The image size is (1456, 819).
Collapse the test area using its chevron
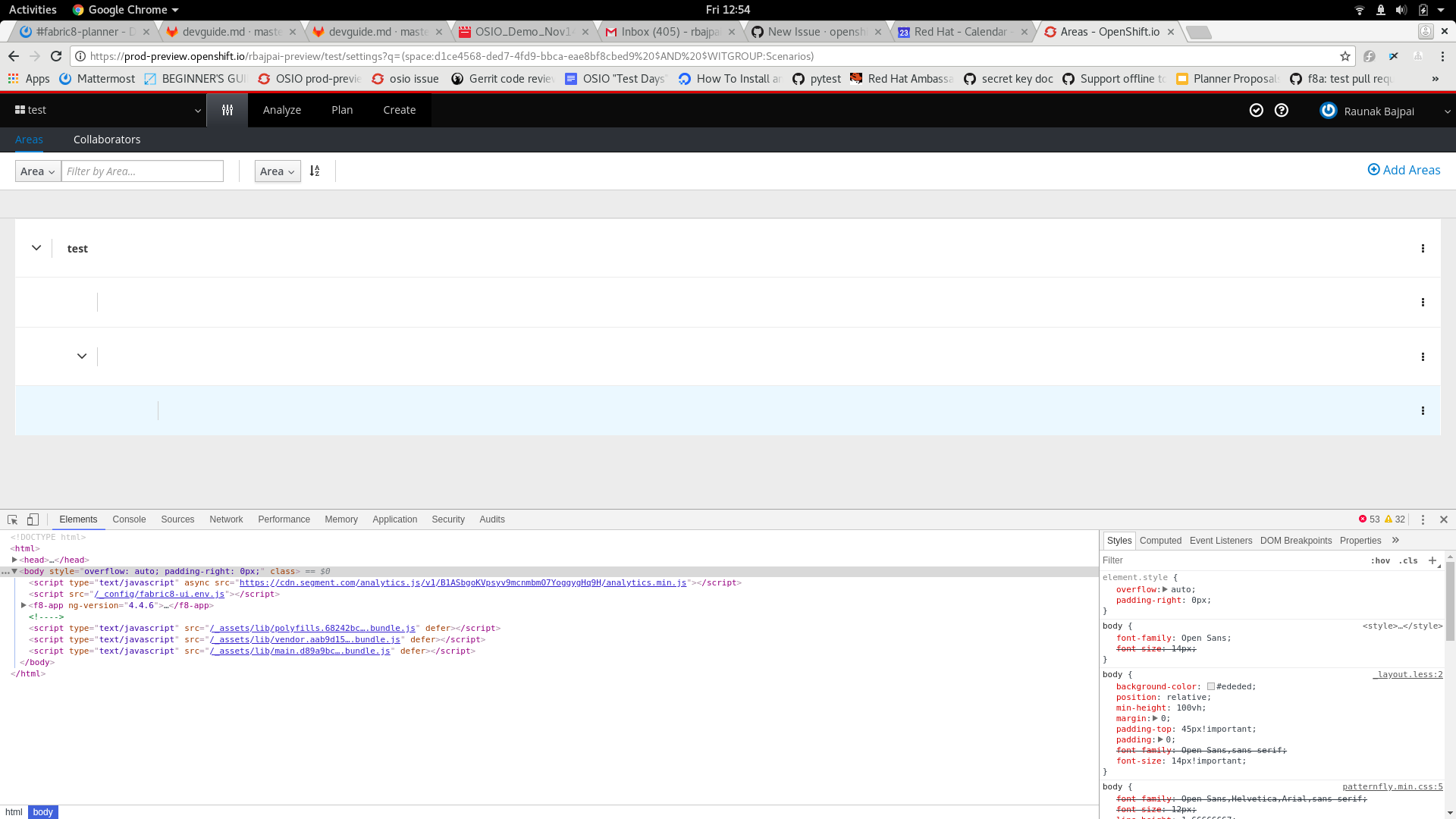[36, 247]
